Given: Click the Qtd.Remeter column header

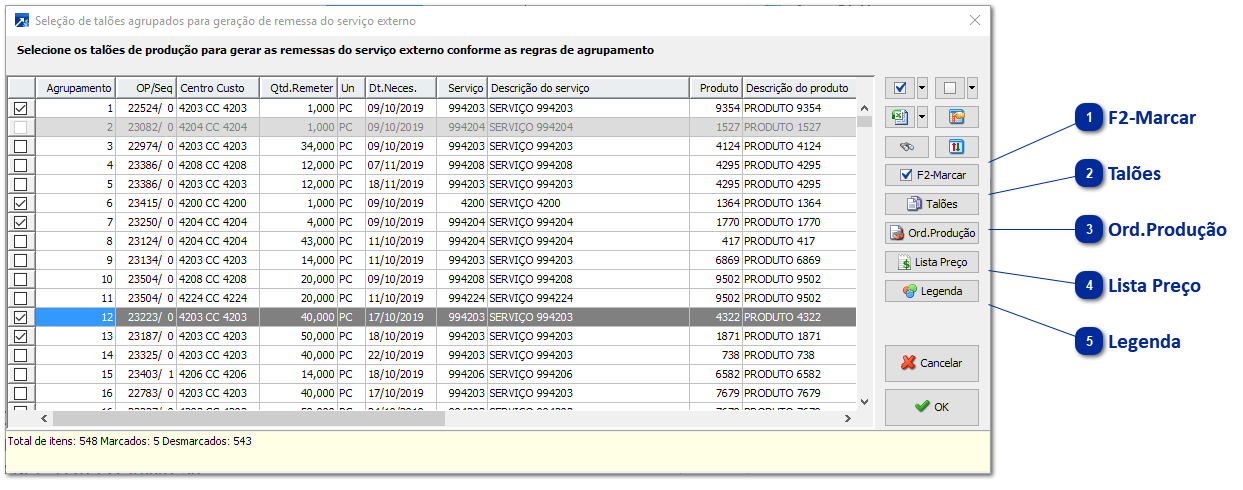Looking at the screenshot, I should tap(298, 88).
